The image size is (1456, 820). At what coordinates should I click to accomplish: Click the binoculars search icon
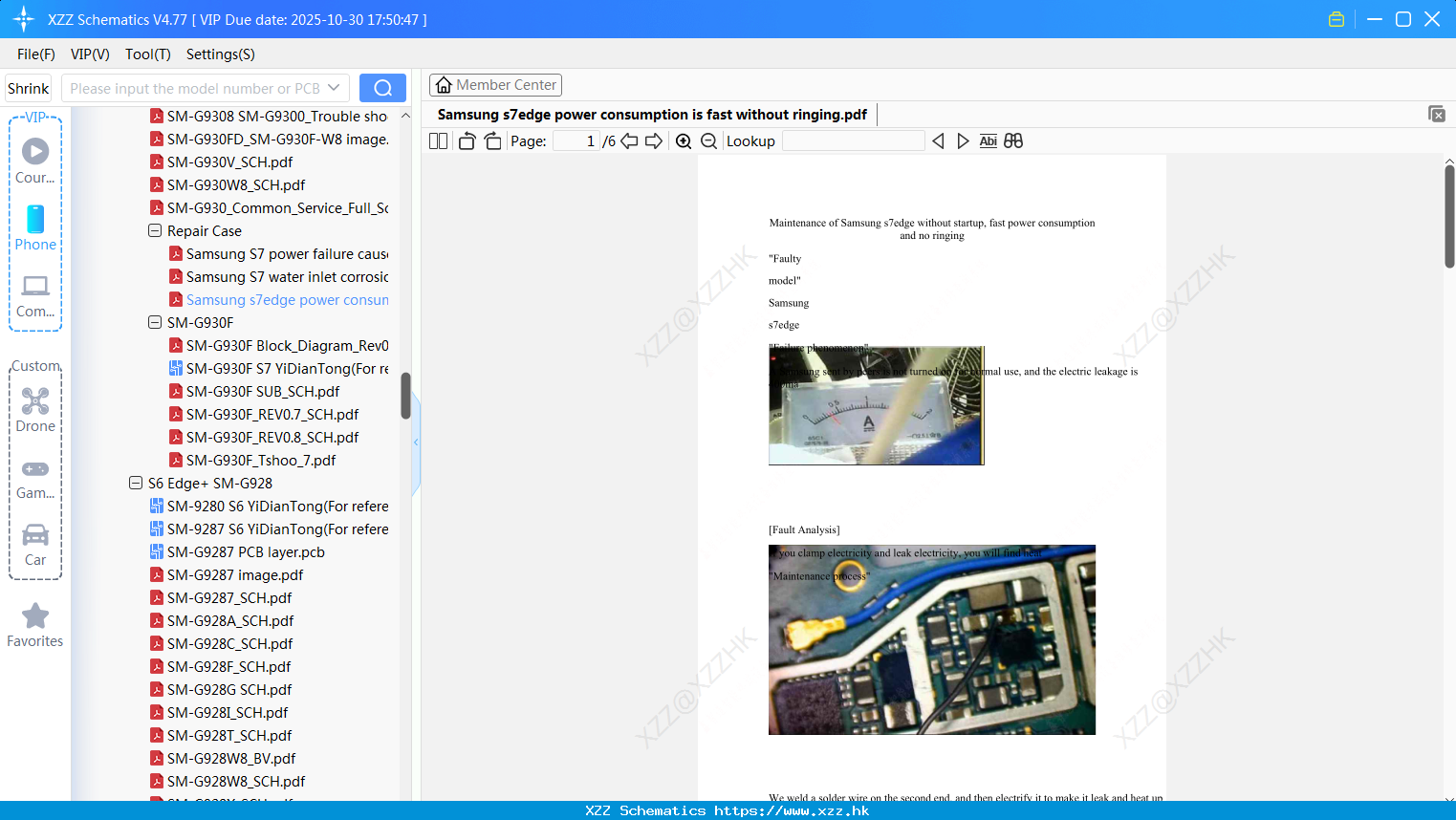pos(1013,140)
